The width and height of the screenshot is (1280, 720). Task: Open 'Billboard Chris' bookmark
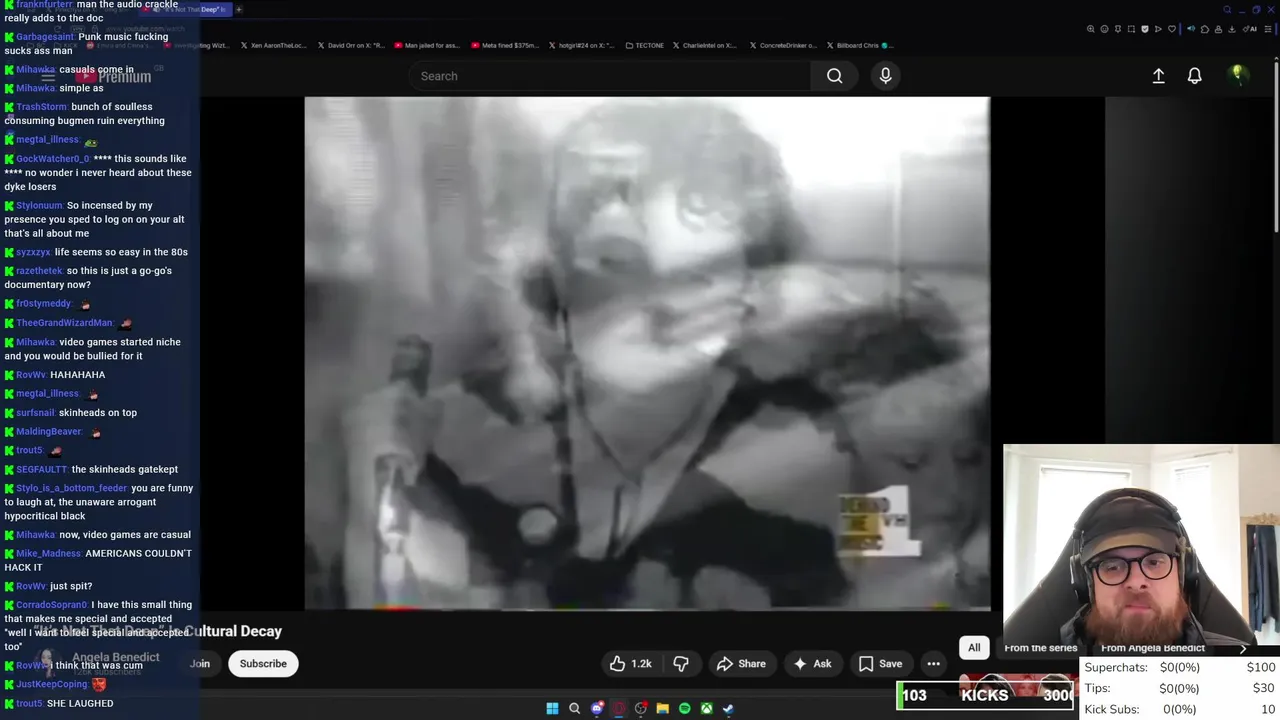pyautogui.click(x=860, y=45)
